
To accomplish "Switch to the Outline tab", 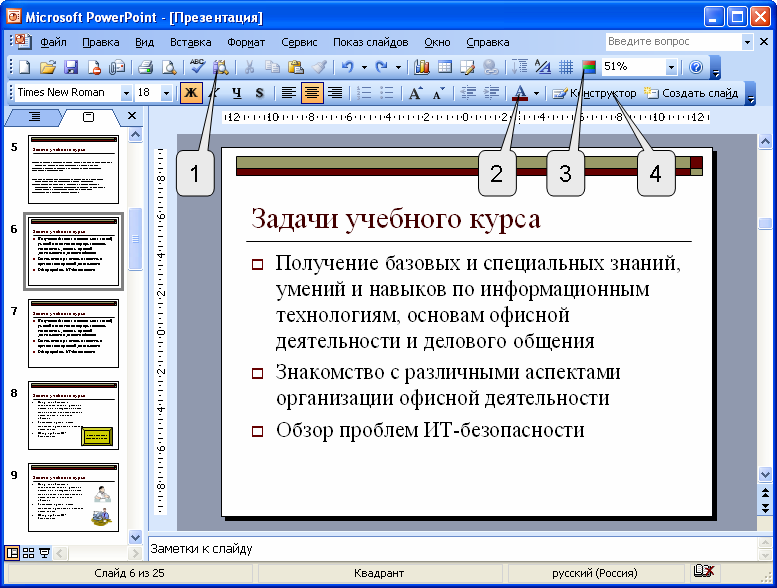I will 34,116.
